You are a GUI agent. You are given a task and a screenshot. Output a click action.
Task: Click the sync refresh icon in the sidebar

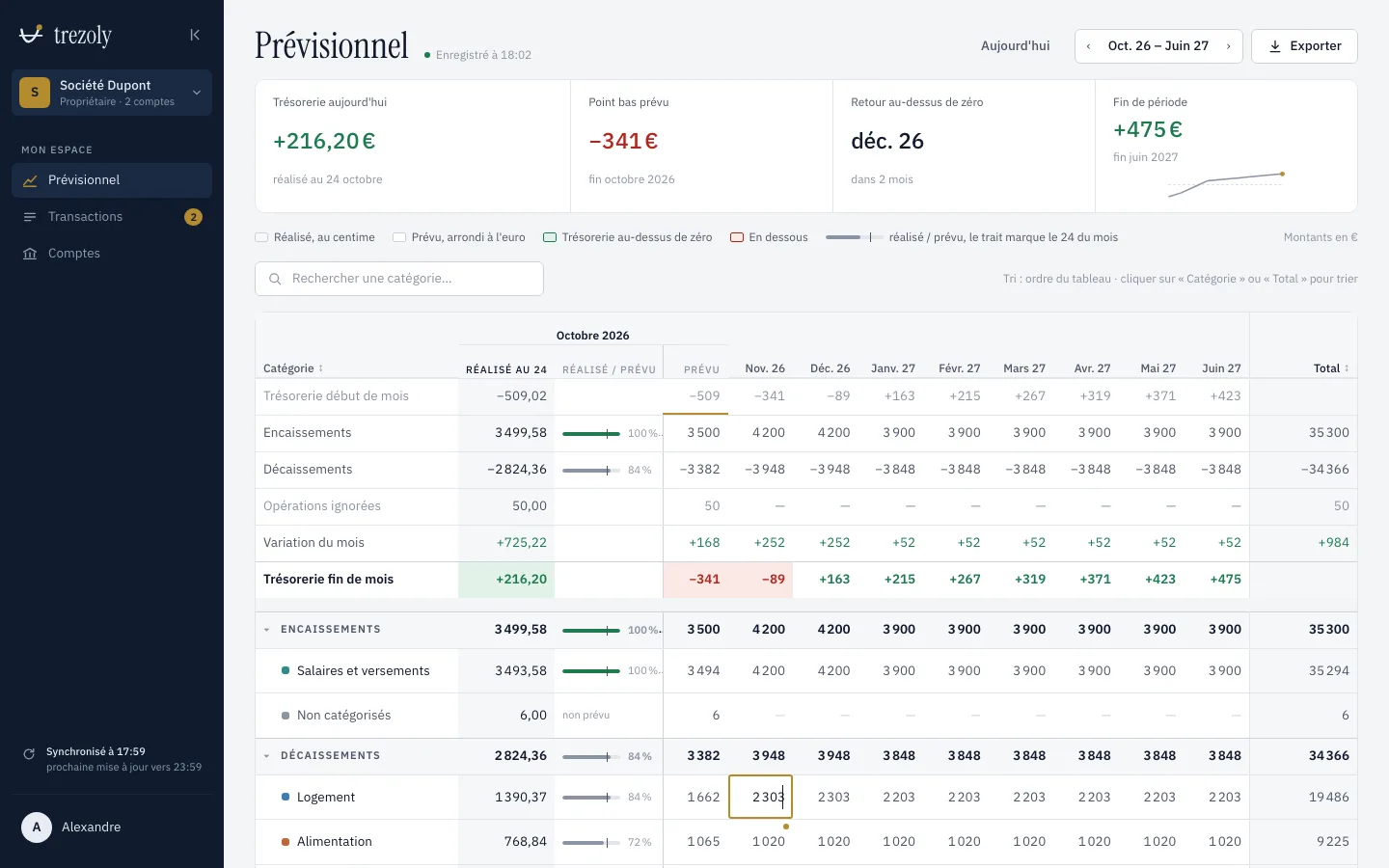point(29,753)
